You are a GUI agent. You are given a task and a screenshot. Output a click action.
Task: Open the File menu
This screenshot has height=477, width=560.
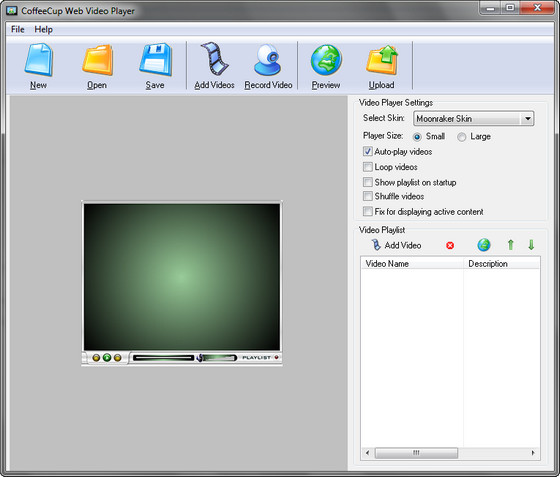pyautogui.click(x=18, y=29)
